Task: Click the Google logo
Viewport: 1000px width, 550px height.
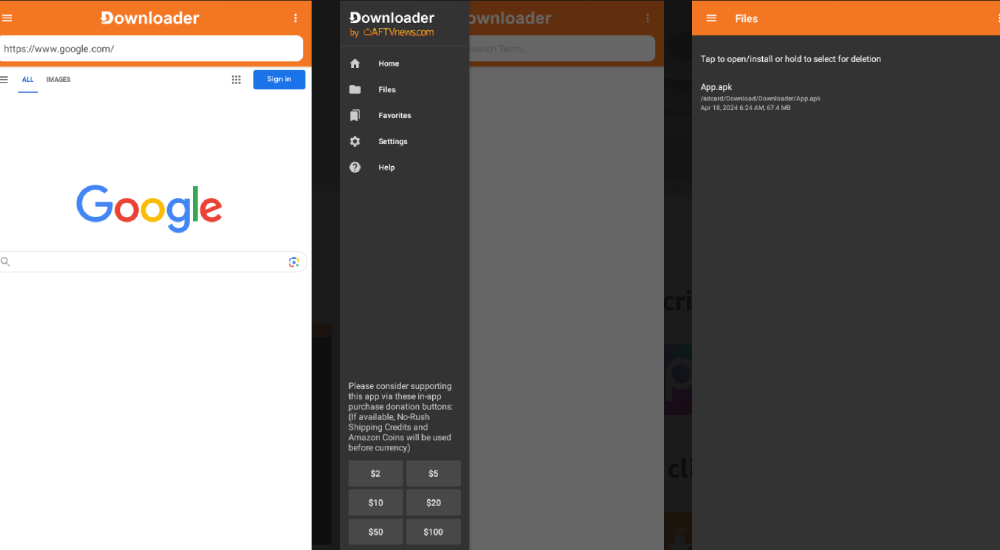Action: (x=149, y=208)
